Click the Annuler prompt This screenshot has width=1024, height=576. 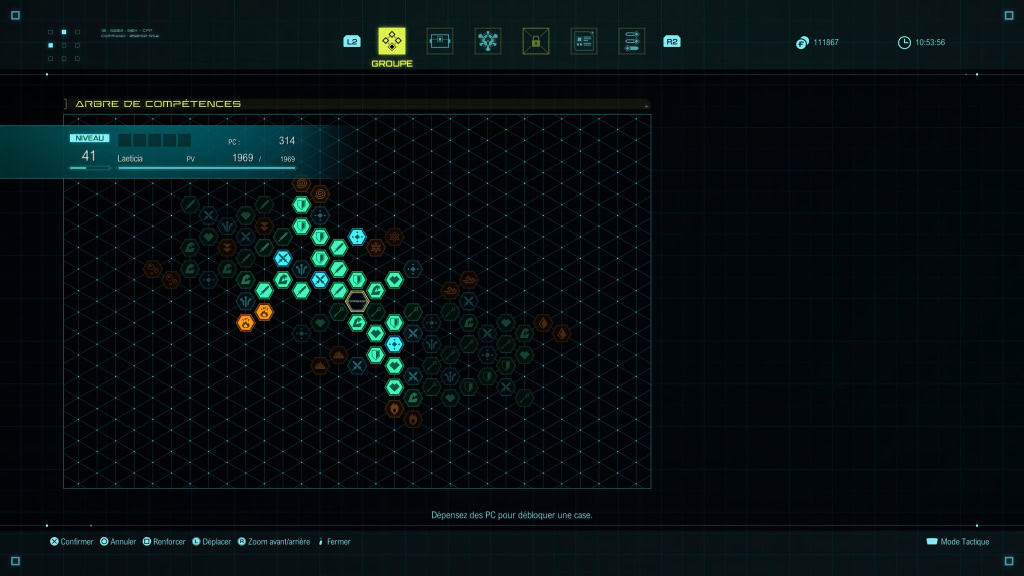[x=118, y=541]
